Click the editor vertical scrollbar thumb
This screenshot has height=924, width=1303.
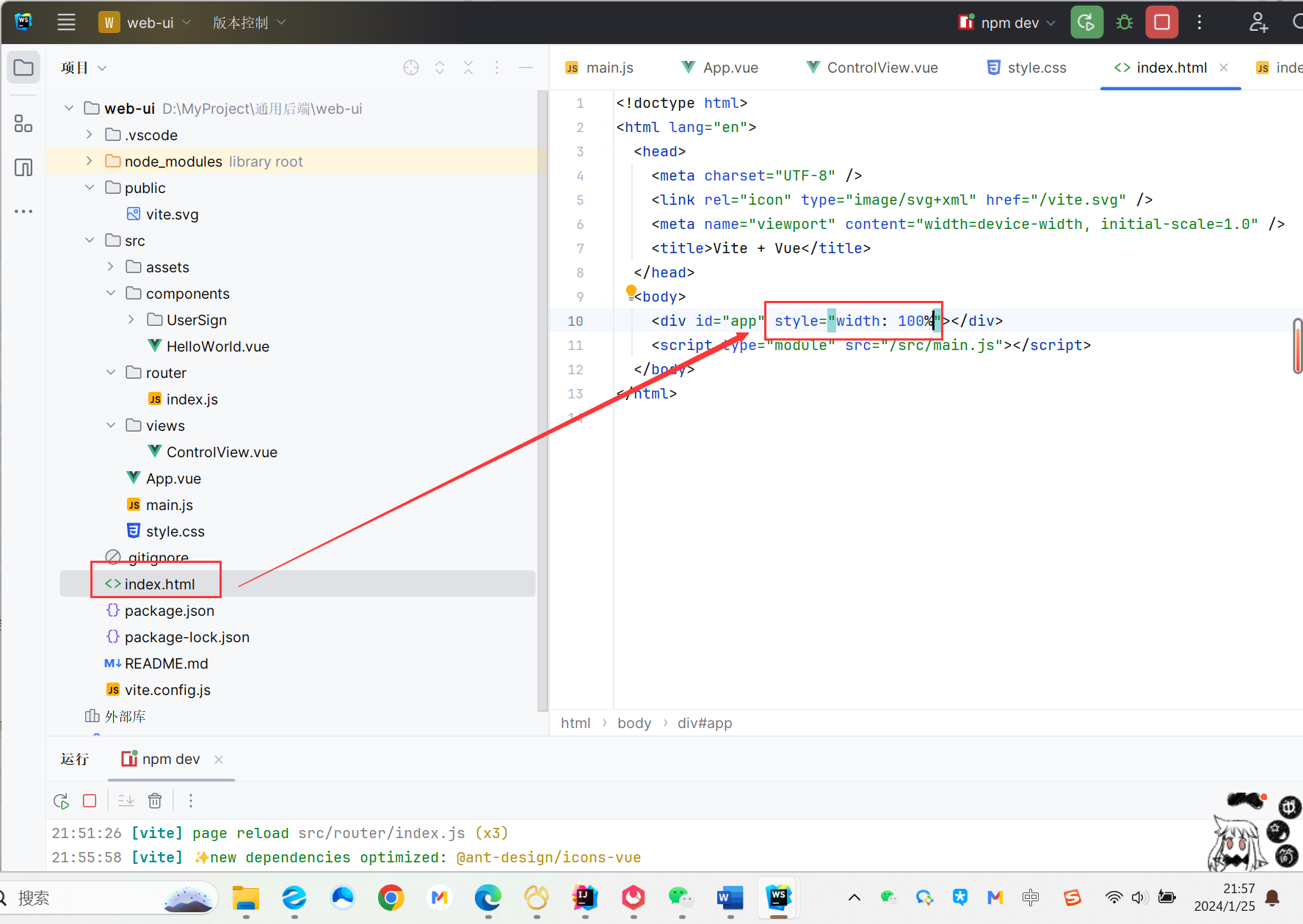1298,346
